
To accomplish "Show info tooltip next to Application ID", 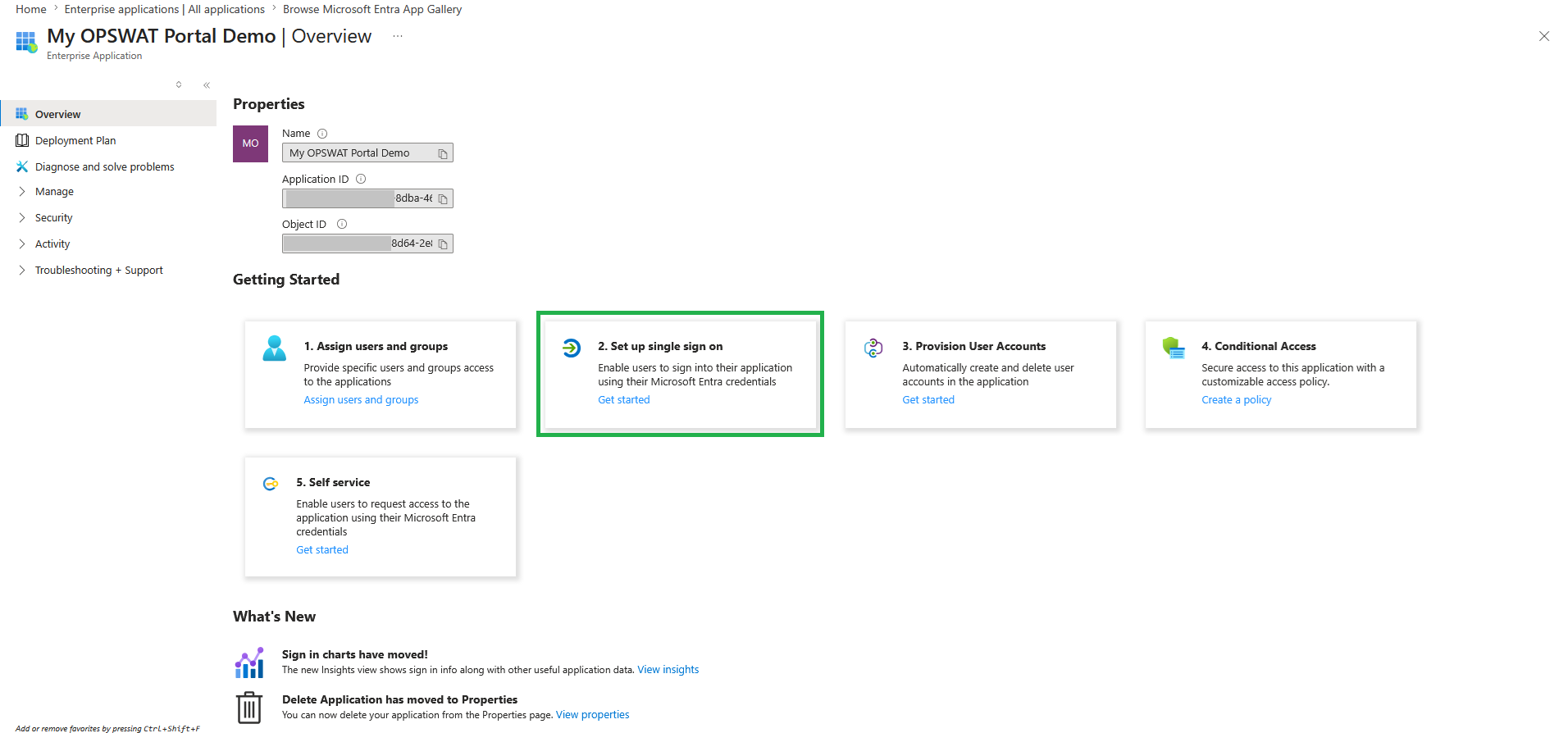I will coord(361,179).
